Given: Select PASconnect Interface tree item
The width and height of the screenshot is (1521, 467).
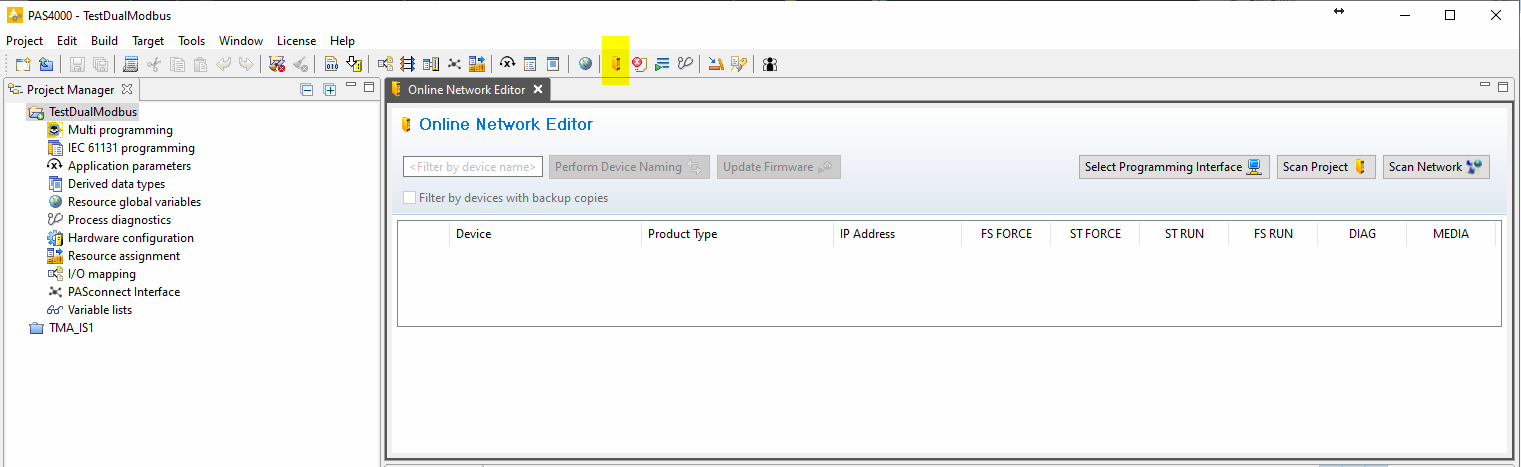Looking at the screenshot, I should (x=124, y=292).
